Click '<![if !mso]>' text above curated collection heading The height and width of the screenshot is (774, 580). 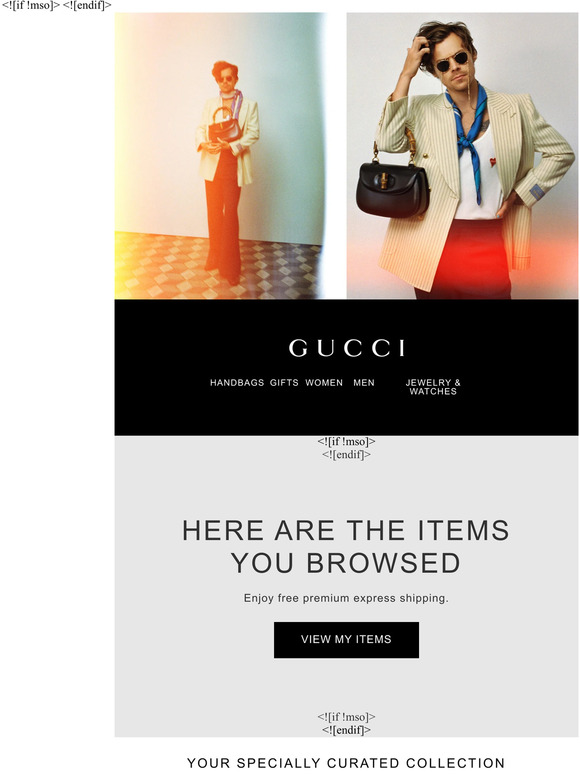347,717
